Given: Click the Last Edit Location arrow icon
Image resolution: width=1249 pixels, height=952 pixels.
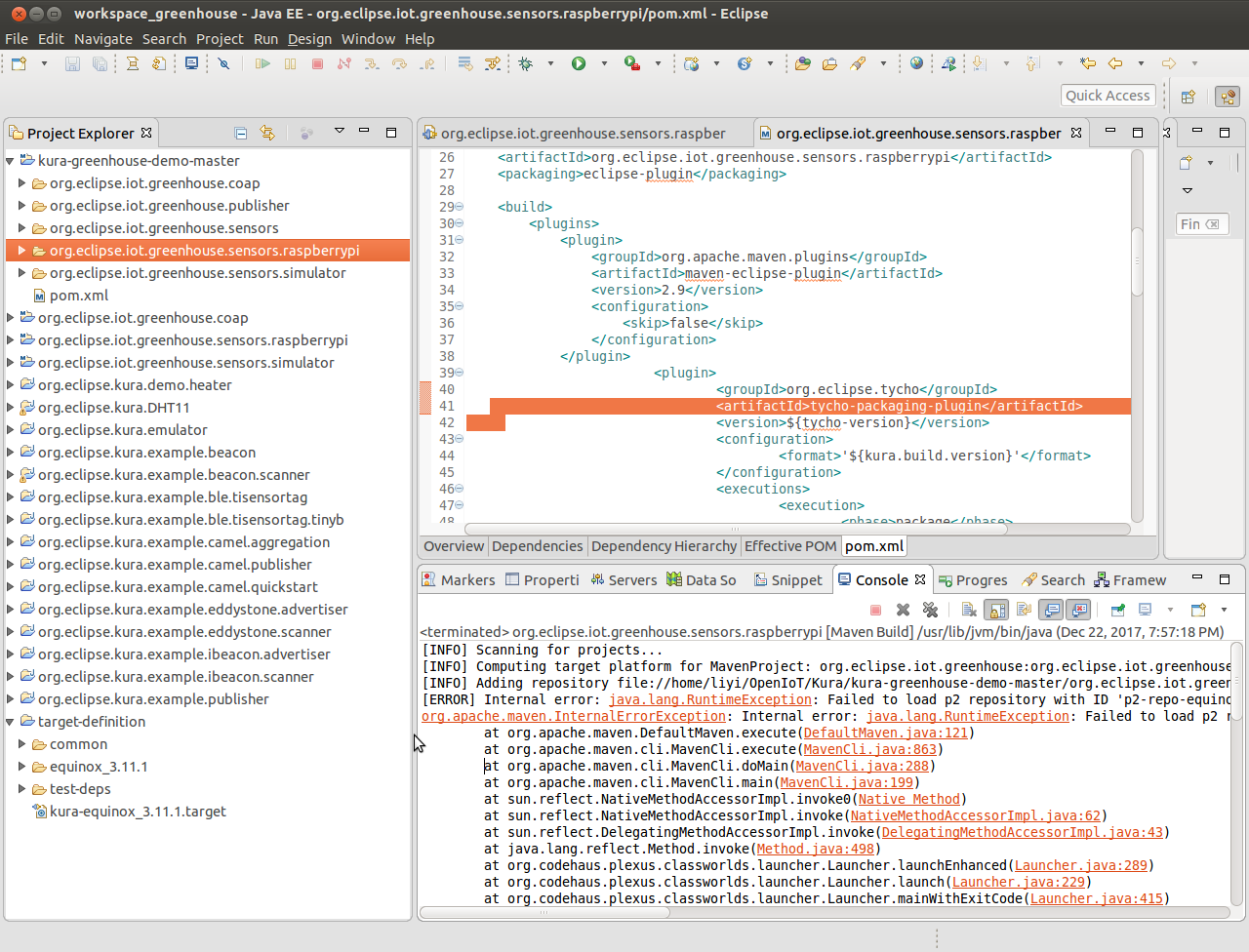Looking at the screenshot, I should (x=1088, y=63).
